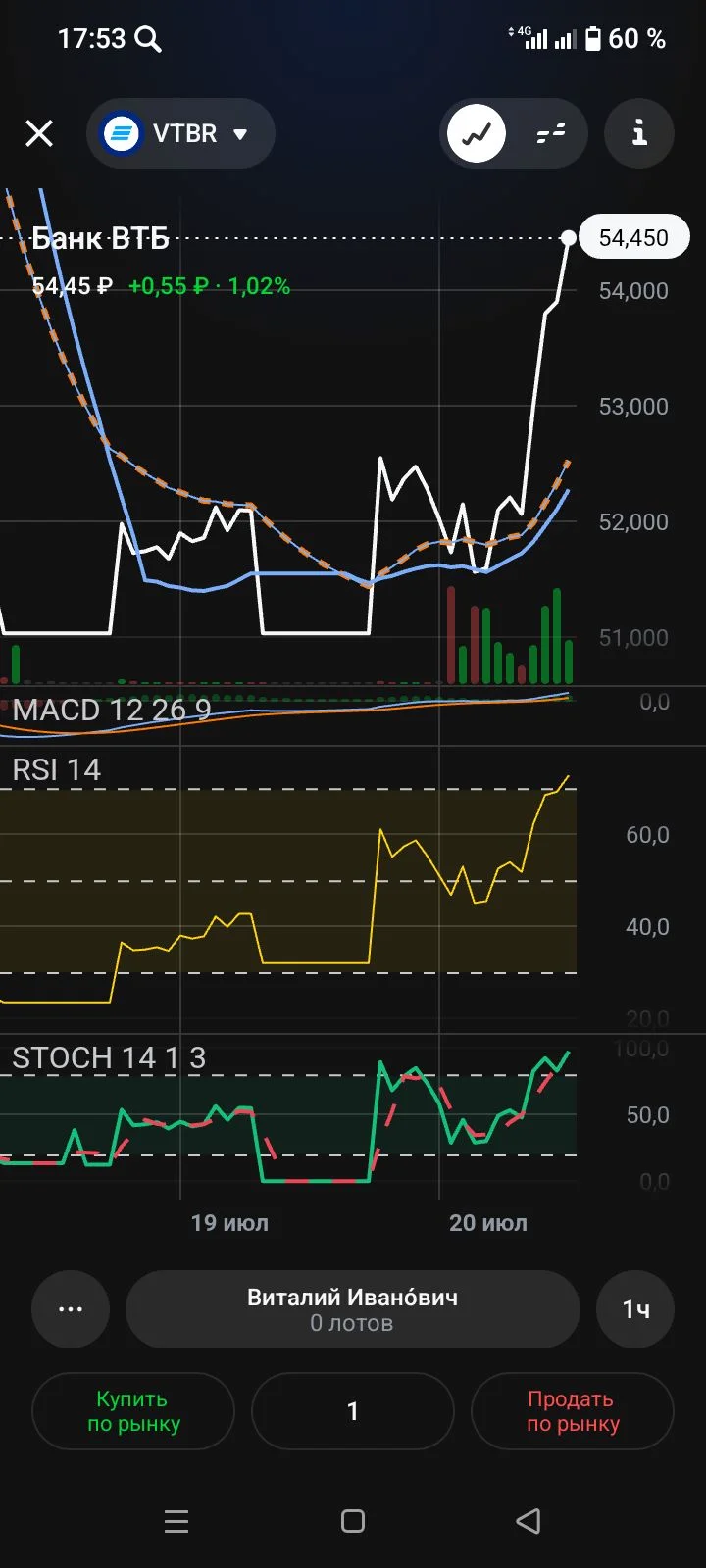This screenshot has height=1568, width=706.
Task: Open MACD 12 26 9 indicator settings
Action: [112, 710]
